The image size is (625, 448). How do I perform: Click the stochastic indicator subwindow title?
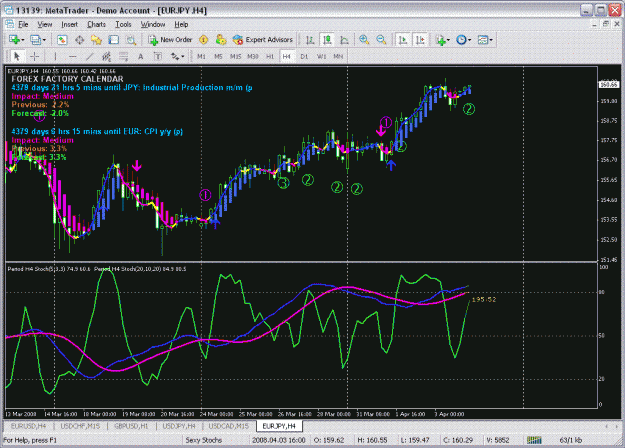[x=97, y=269]
